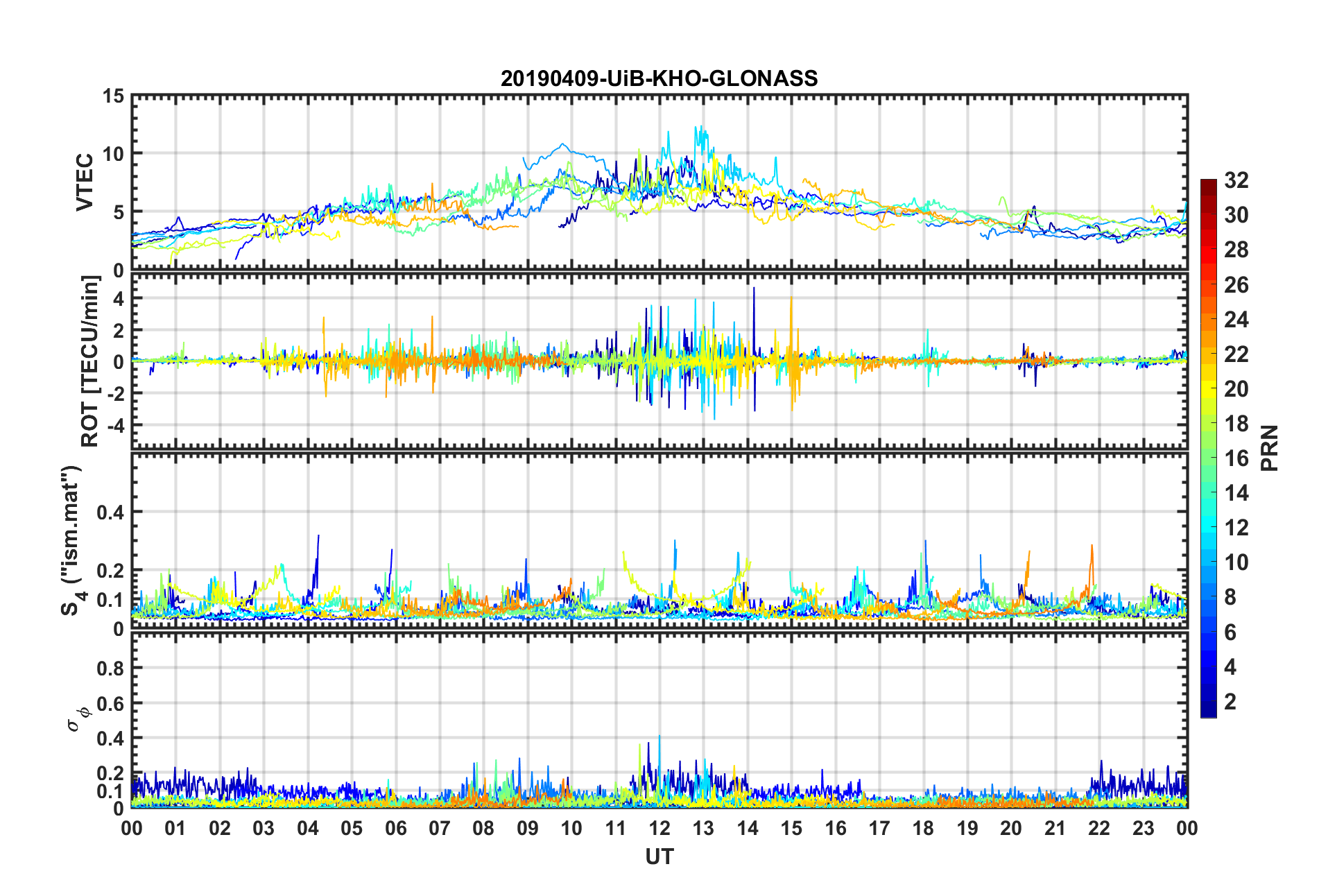The image size is (1319, 896).
Task: Click ROT axis tick value -2
Action: (x=116, y=393)
